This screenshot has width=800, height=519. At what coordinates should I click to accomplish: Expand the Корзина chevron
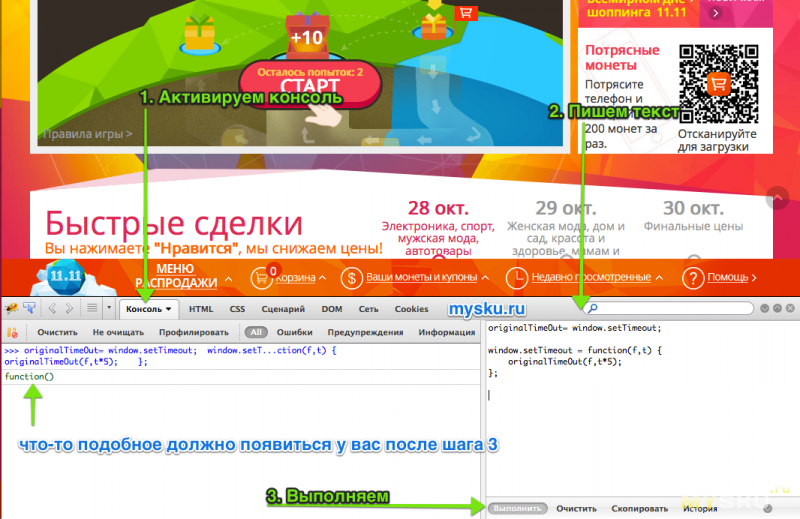[x=322, y=278]
